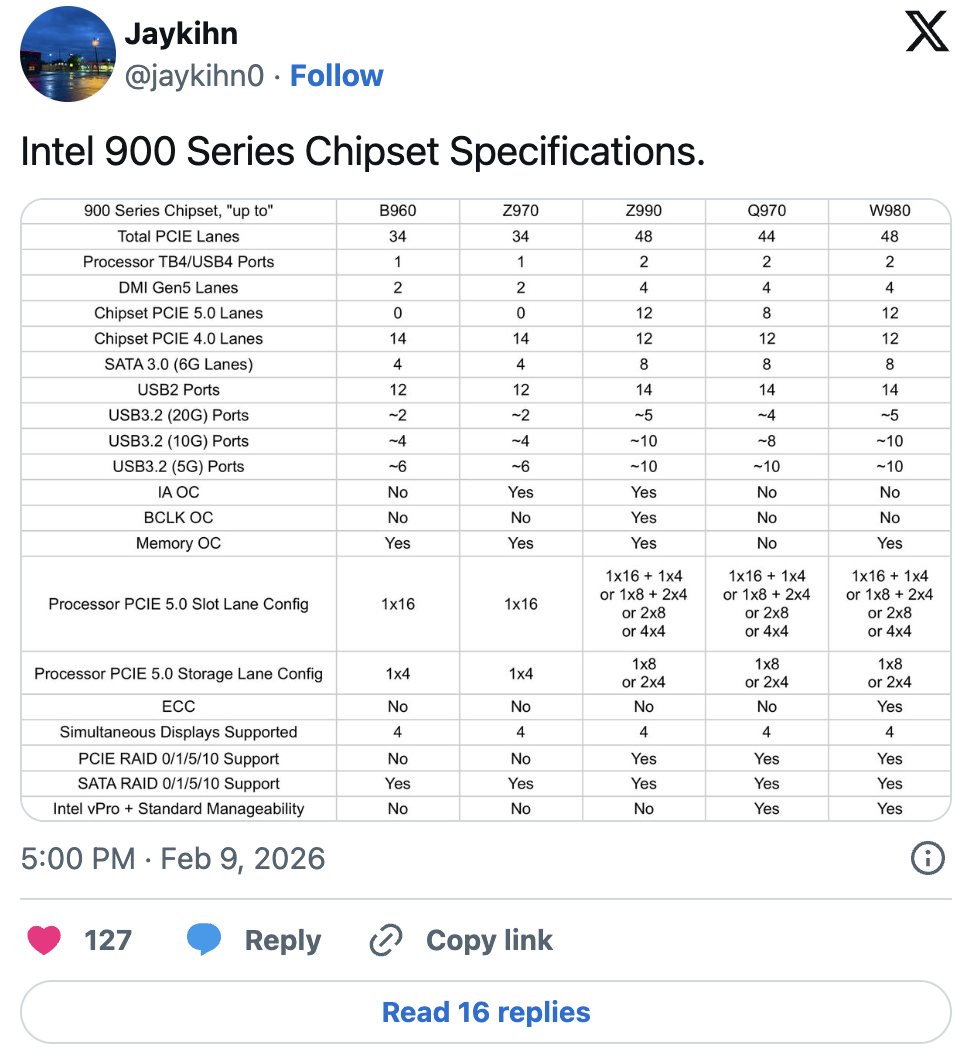Viewport: 976px width, 1060px height.
Task: Click the 127 likes count
Action: click(x=108, y=940)
